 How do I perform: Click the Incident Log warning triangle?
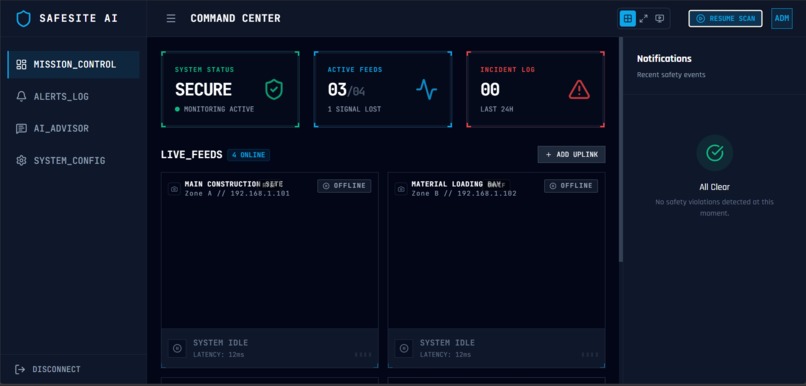coord(579,89)
